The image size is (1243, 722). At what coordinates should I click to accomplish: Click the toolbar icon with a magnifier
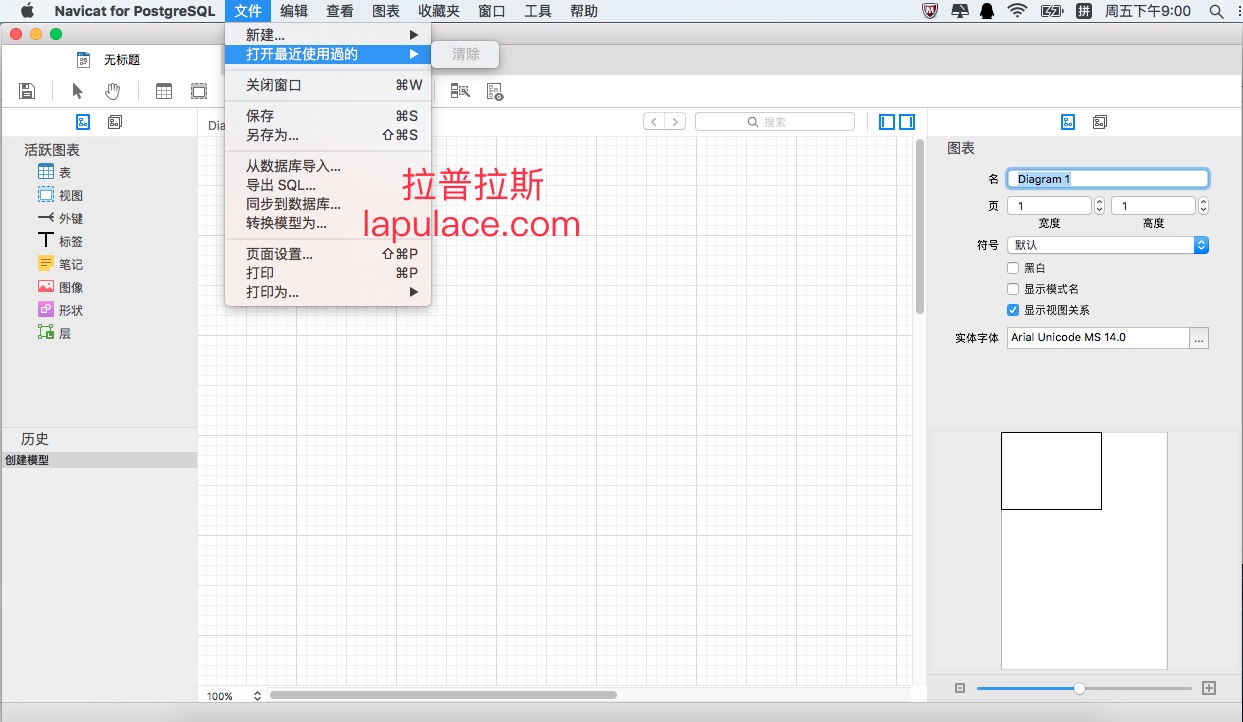[460, 91]
